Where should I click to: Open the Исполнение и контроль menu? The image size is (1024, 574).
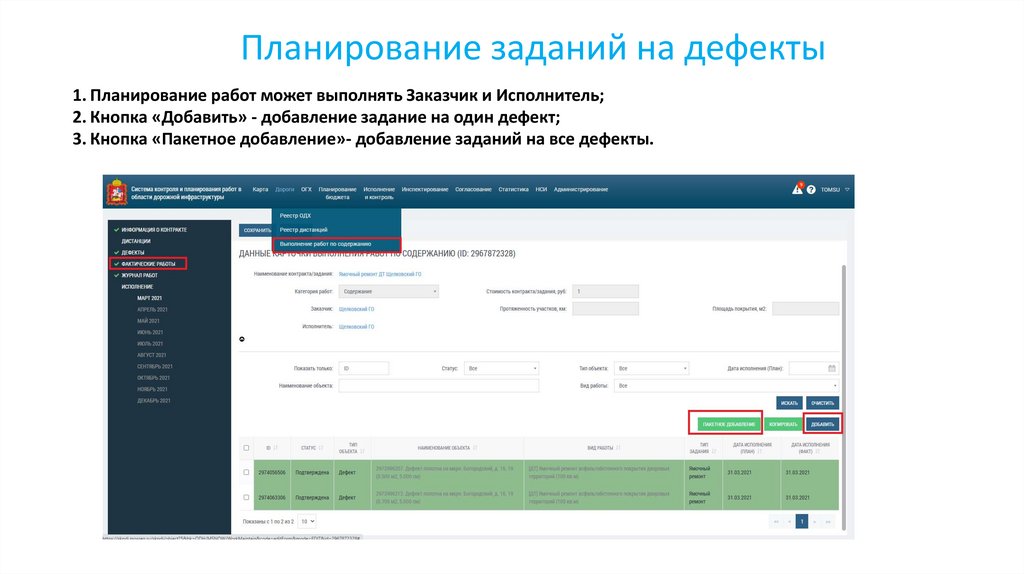pyautogui.click(x=379, y=193)
